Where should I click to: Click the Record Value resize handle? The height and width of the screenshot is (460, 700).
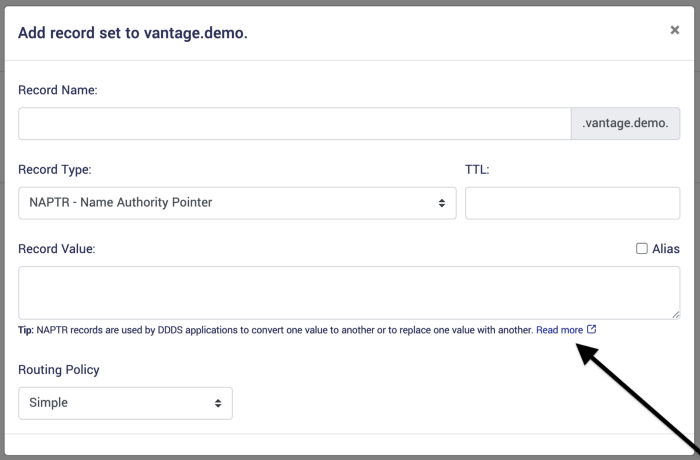pyautogui.click(x=676, y=315)
